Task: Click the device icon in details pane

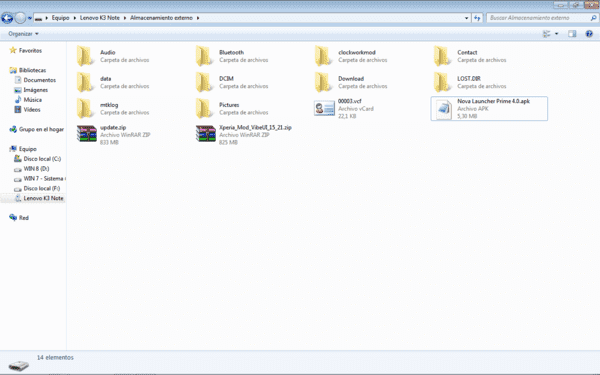Action: [19, 365]
